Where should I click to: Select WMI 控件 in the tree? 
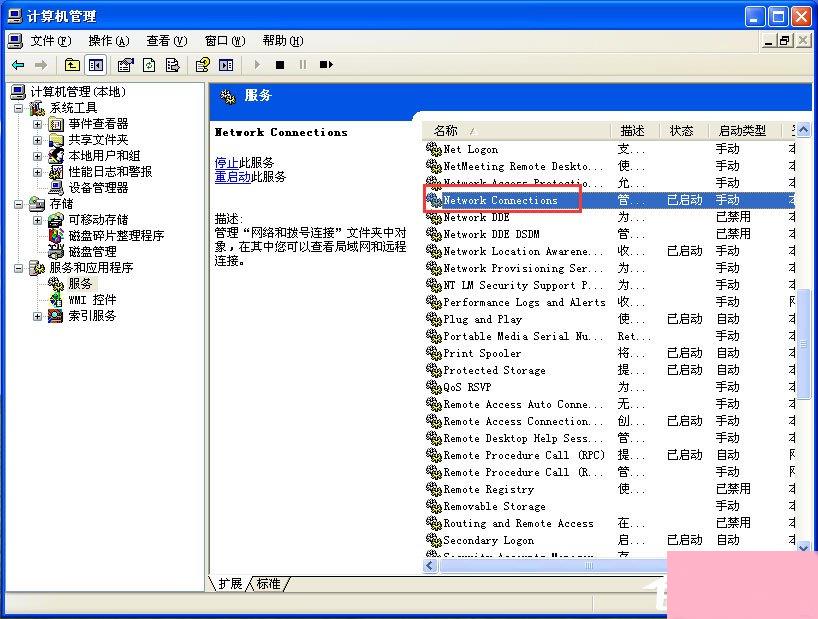point(92,300)
